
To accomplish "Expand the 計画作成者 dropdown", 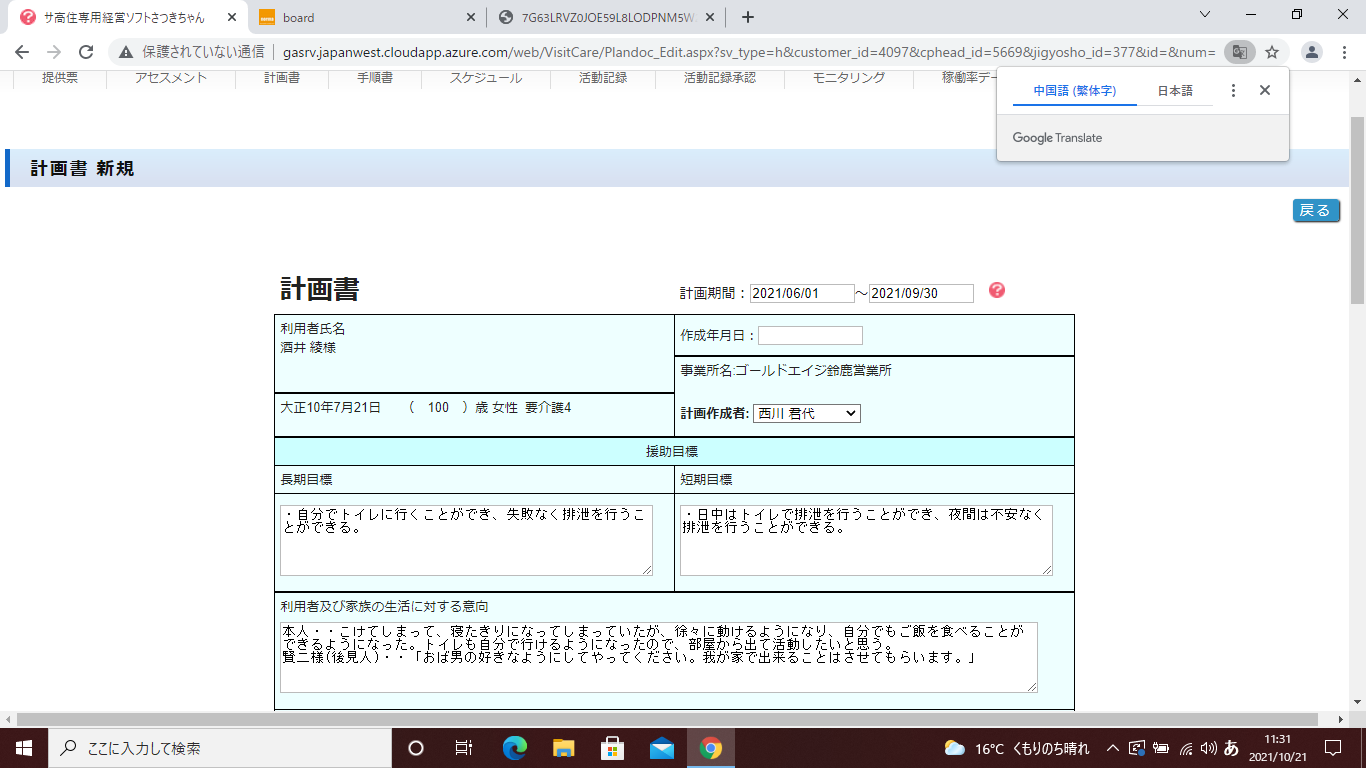I will (x=806, y=413).
